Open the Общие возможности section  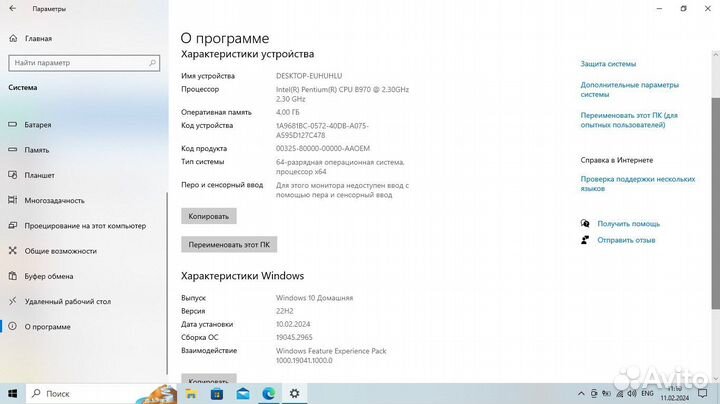pyautogui.click(x=61, y=251)
